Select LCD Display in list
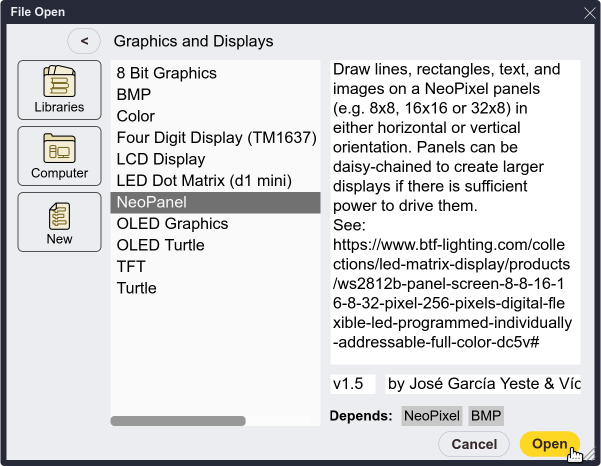The width and height of the screenshot is (601, 466). pos(161,159)
